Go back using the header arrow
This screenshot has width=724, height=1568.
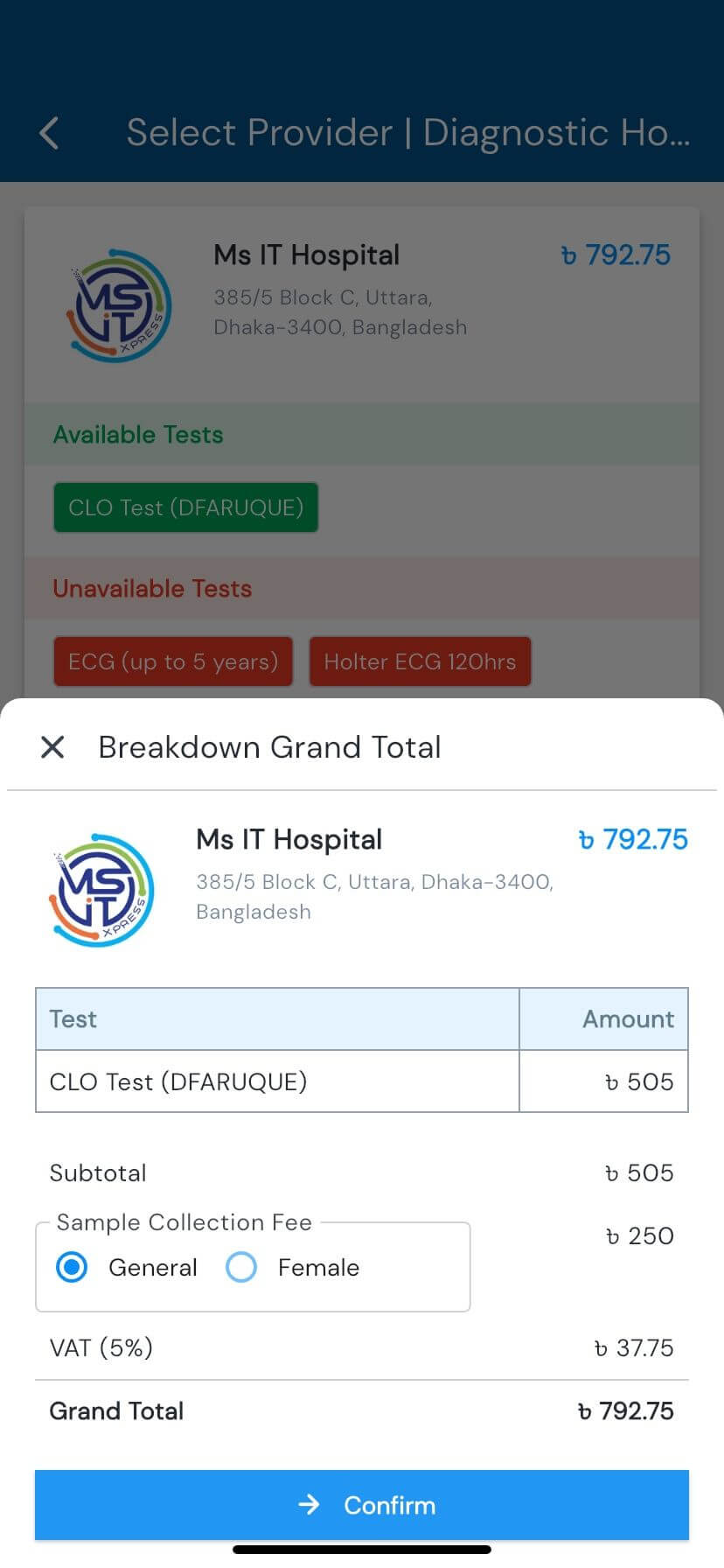(x=50, y=133)
